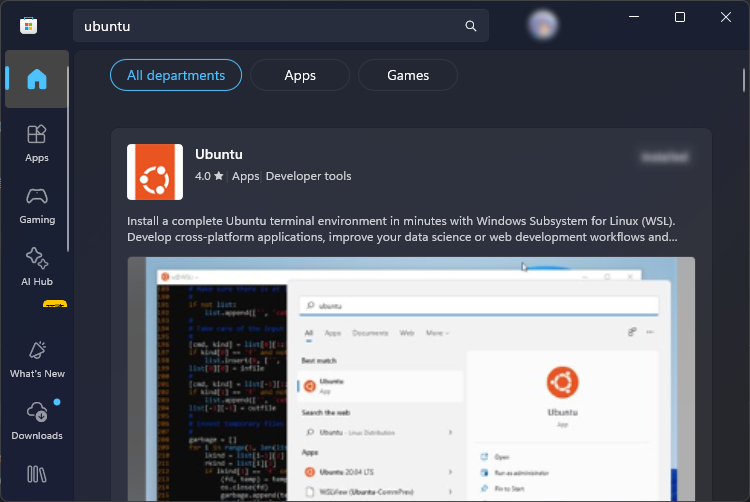Viewport: 750px width, 502px height.
Task: Open AI Hub in the sidebar
Action: pyautogui.click(x=37, y=267)
